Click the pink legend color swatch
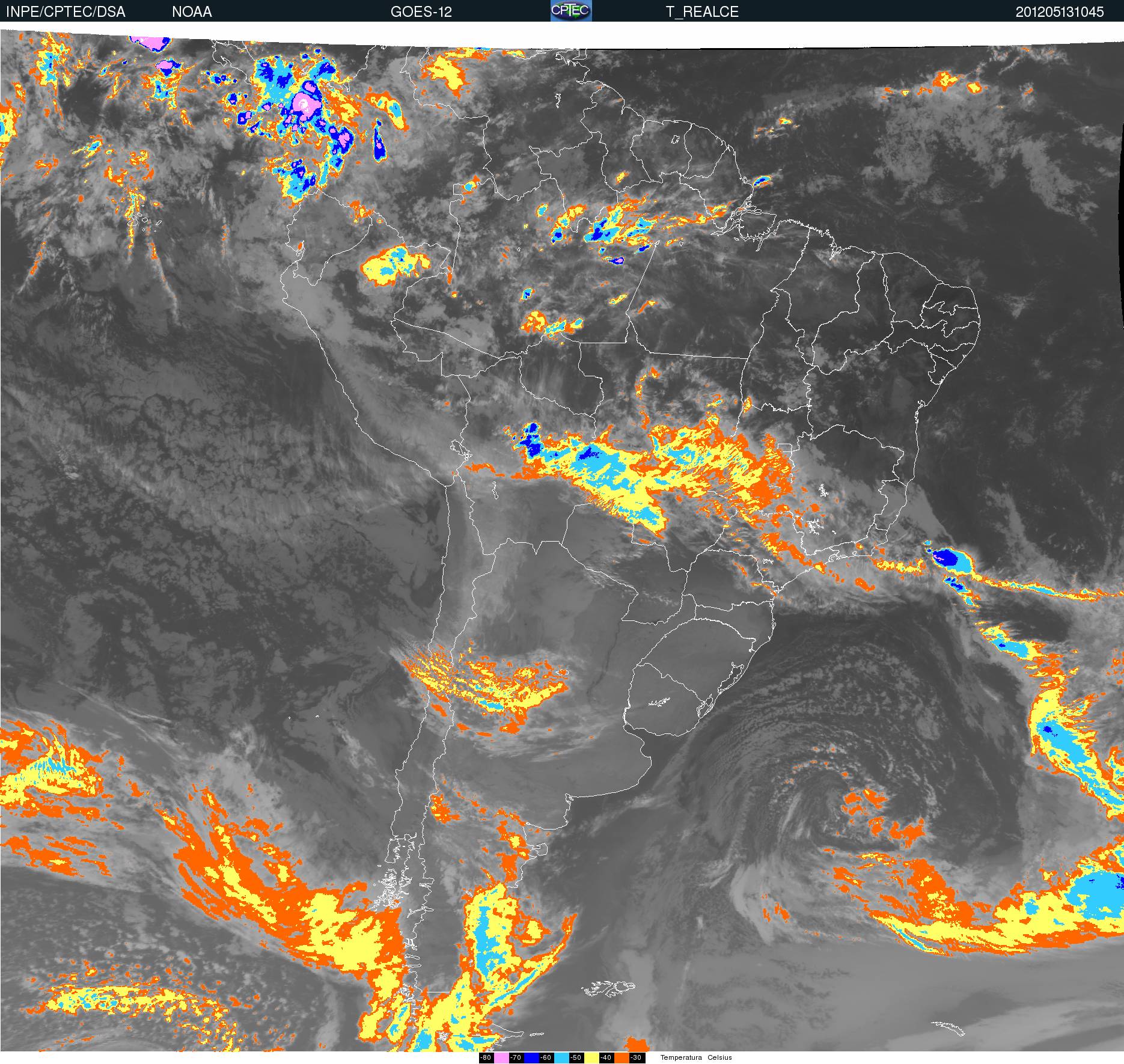 pyautogui.click(x=501, y=1057)
